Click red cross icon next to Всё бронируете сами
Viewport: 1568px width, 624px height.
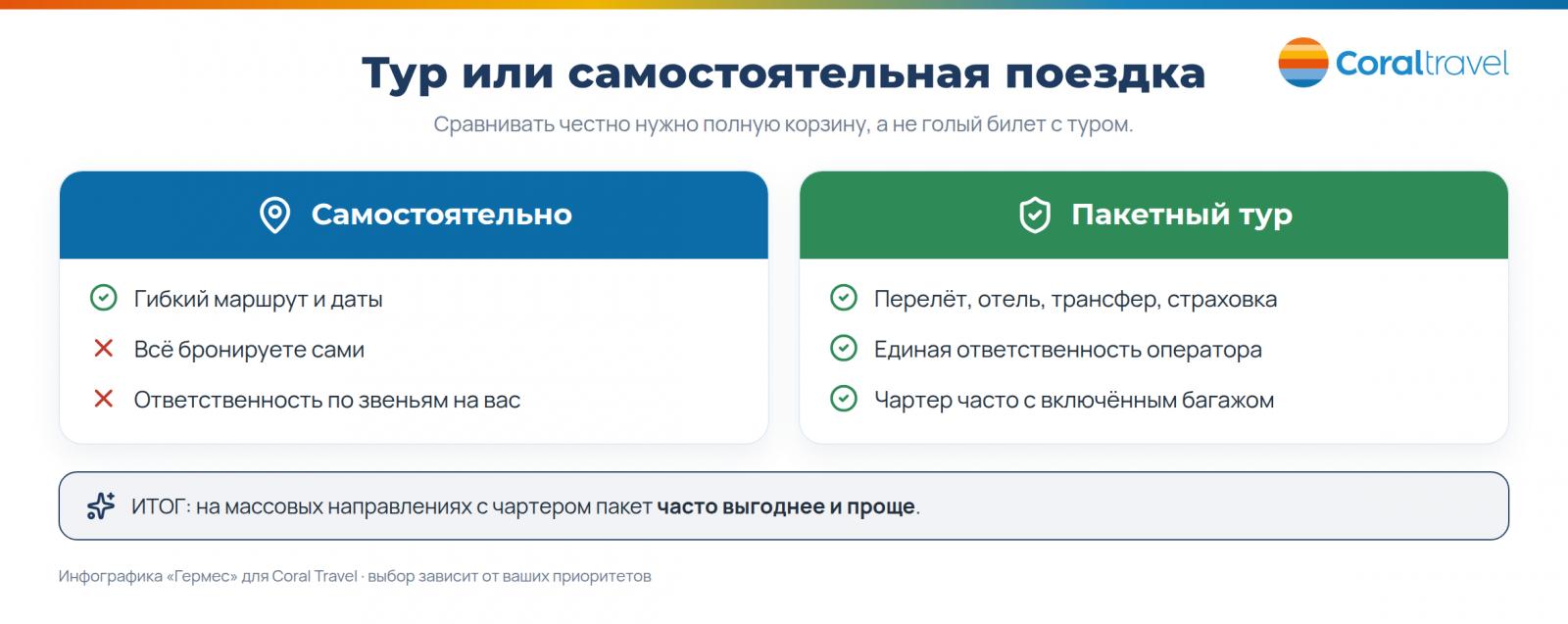click(104, 348)
